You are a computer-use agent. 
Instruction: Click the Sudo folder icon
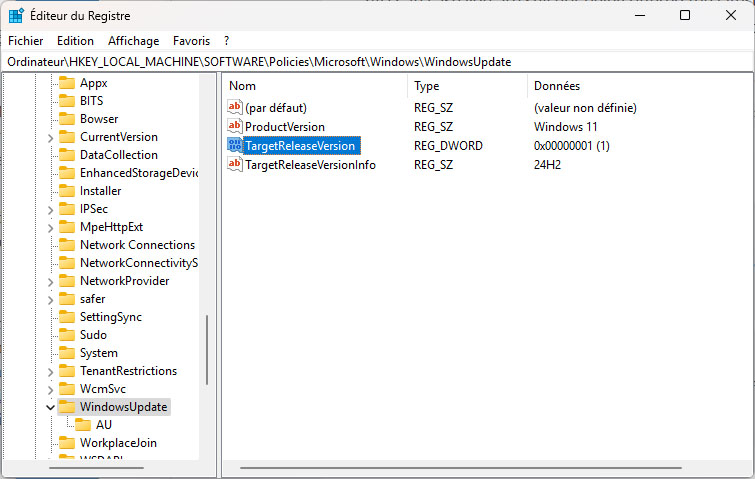tap(67, 335)
